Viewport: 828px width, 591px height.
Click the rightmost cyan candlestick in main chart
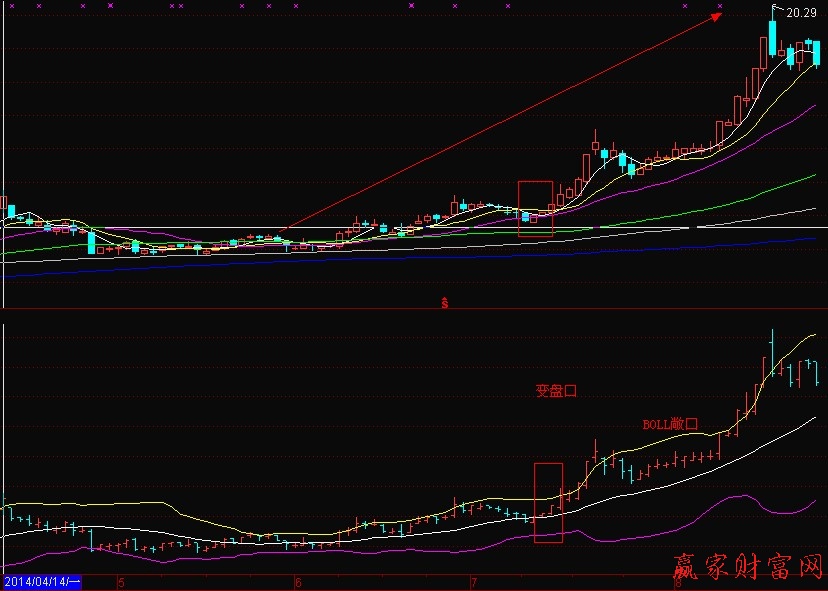[816, 54]
